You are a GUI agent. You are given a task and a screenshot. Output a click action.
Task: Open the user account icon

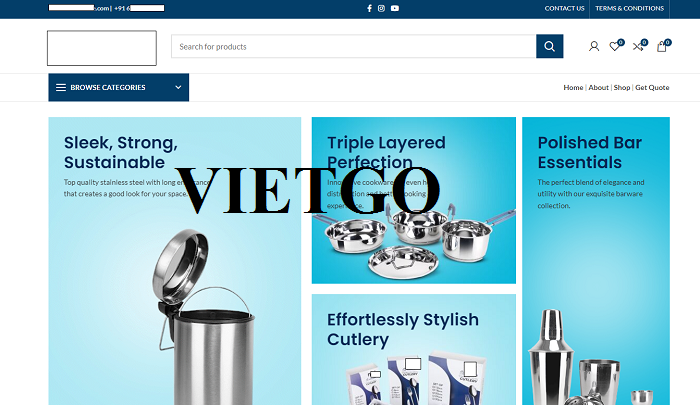point(594,46)
